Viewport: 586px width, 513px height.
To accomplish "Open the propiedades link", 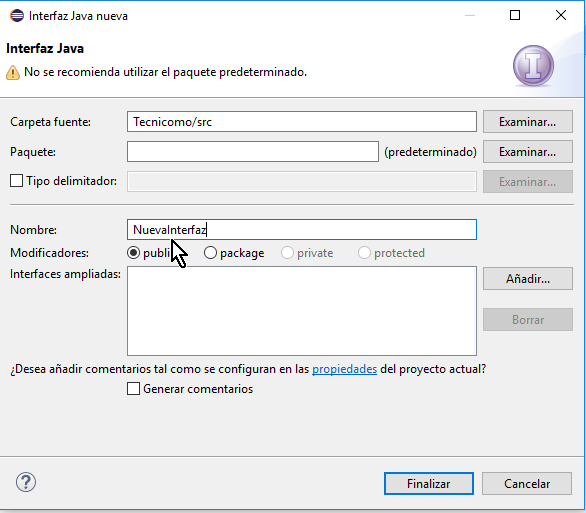I will tap(344, 369).
